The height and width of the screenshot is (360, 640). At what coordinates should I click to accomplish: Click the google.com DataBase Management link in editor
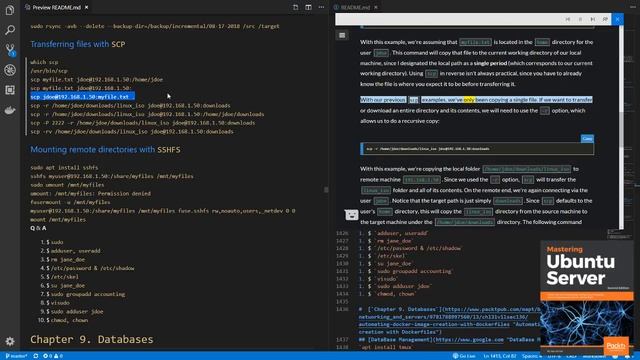(x=469, y=340)
